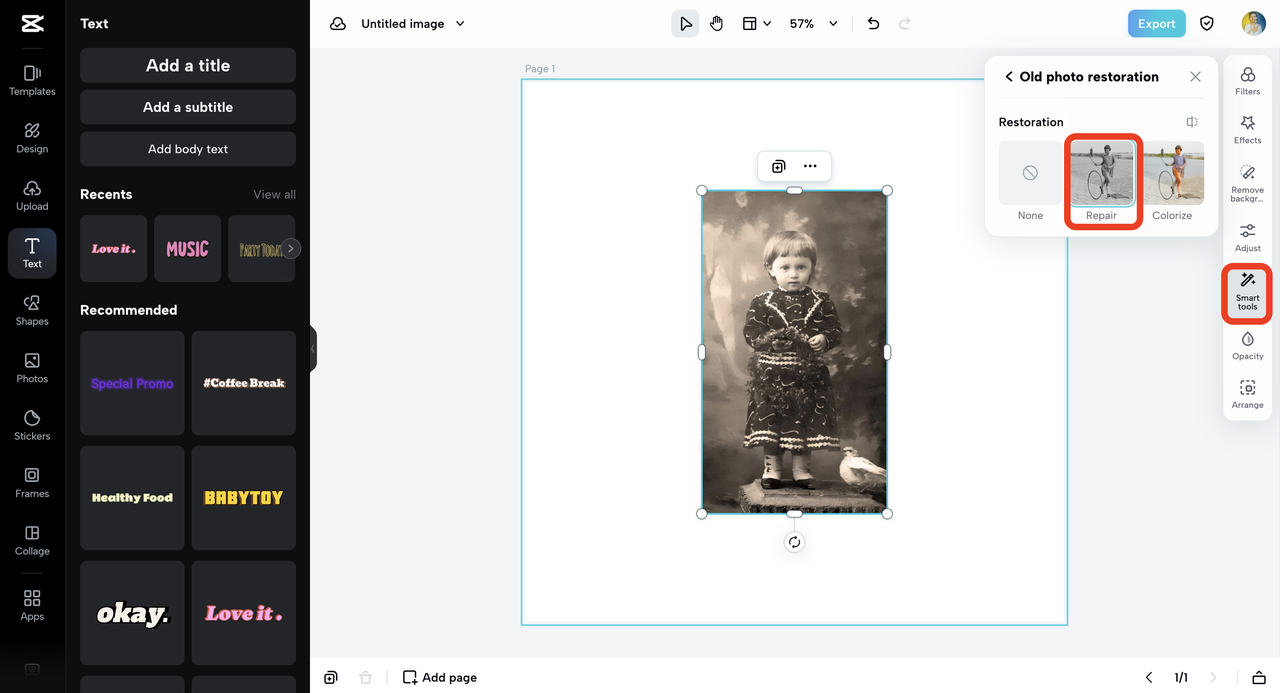Select the hand pan tool
This screenshot has width=1280, height=693.
[716, 24]
